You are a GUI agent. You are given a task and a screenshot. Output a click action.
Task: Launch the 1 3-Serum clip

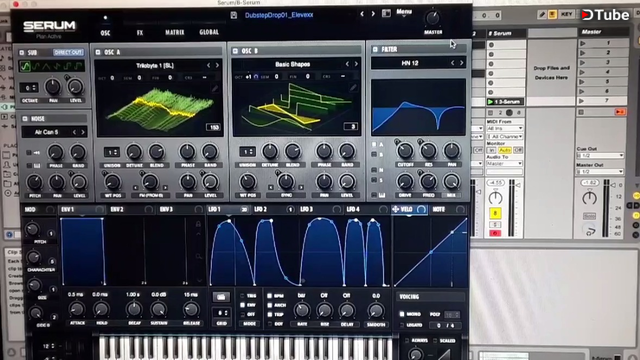pyautogui.click(x=491, y=102)
